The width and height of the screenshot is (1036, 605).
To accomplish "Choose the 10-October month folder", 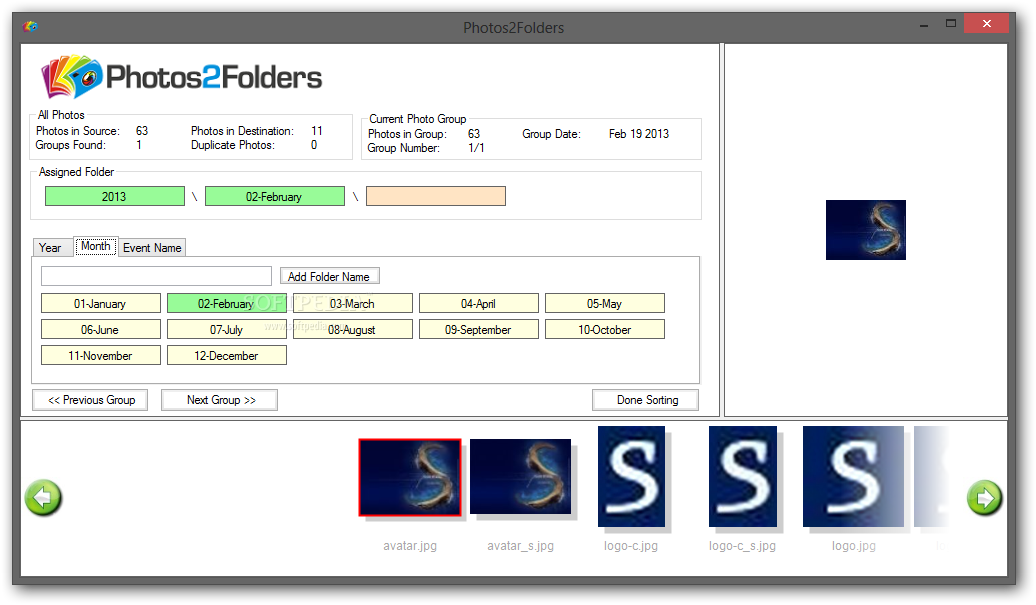I will tap(605, 329).
